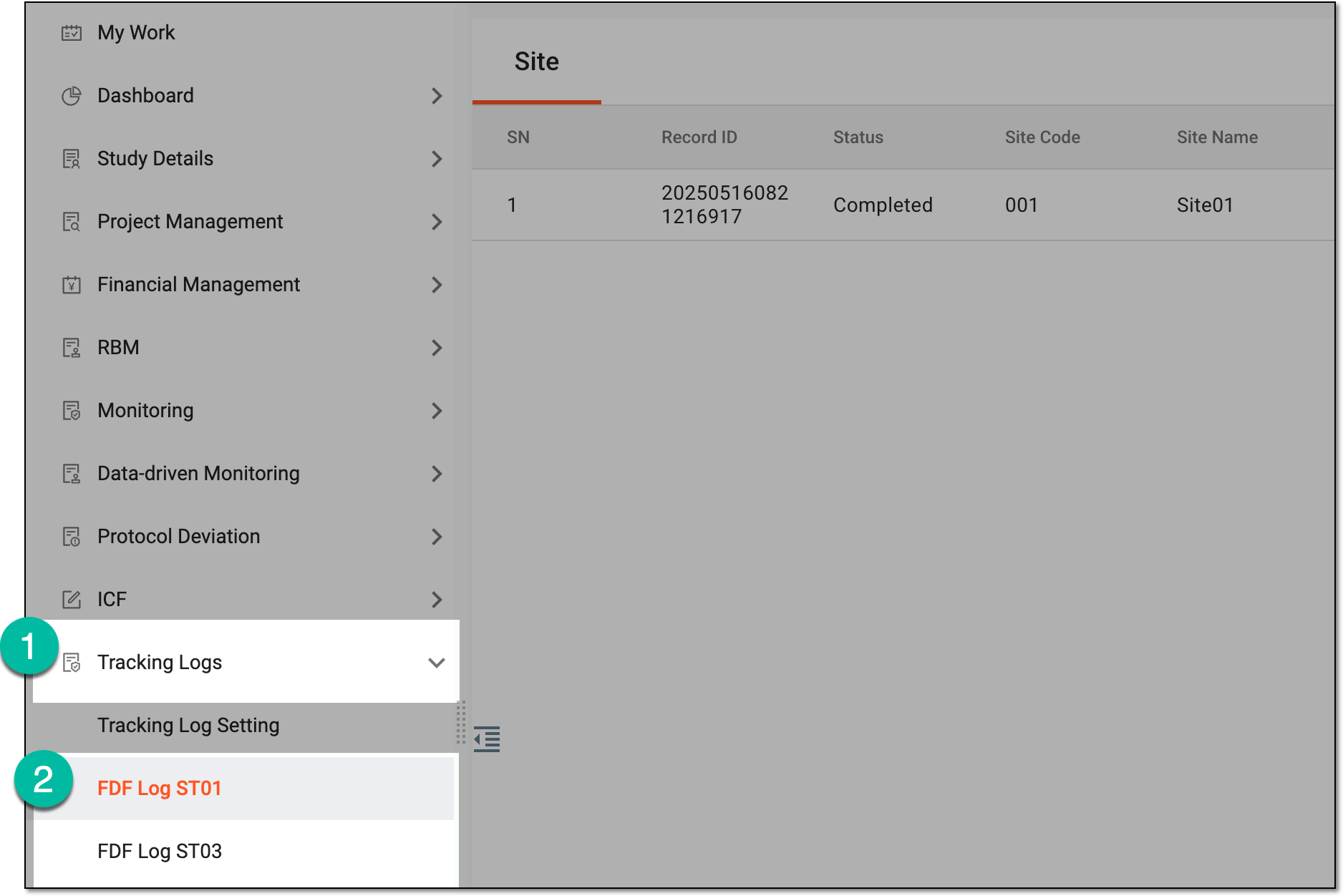This screenshot has width=1343, height=896.
Task: Expand the ICF chevron
Action: (x=437, y=600)
